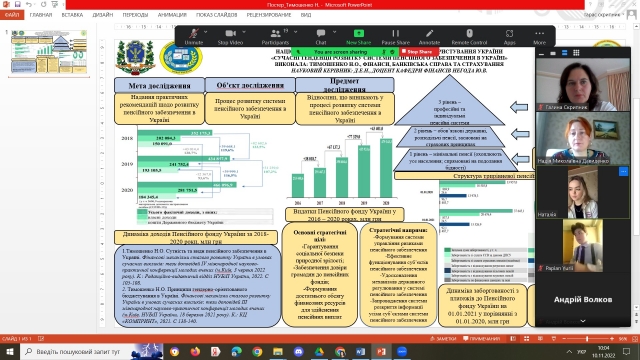Fit slide to window icon in status bar
Screen dimensions: 640x360
click(635, 339)
